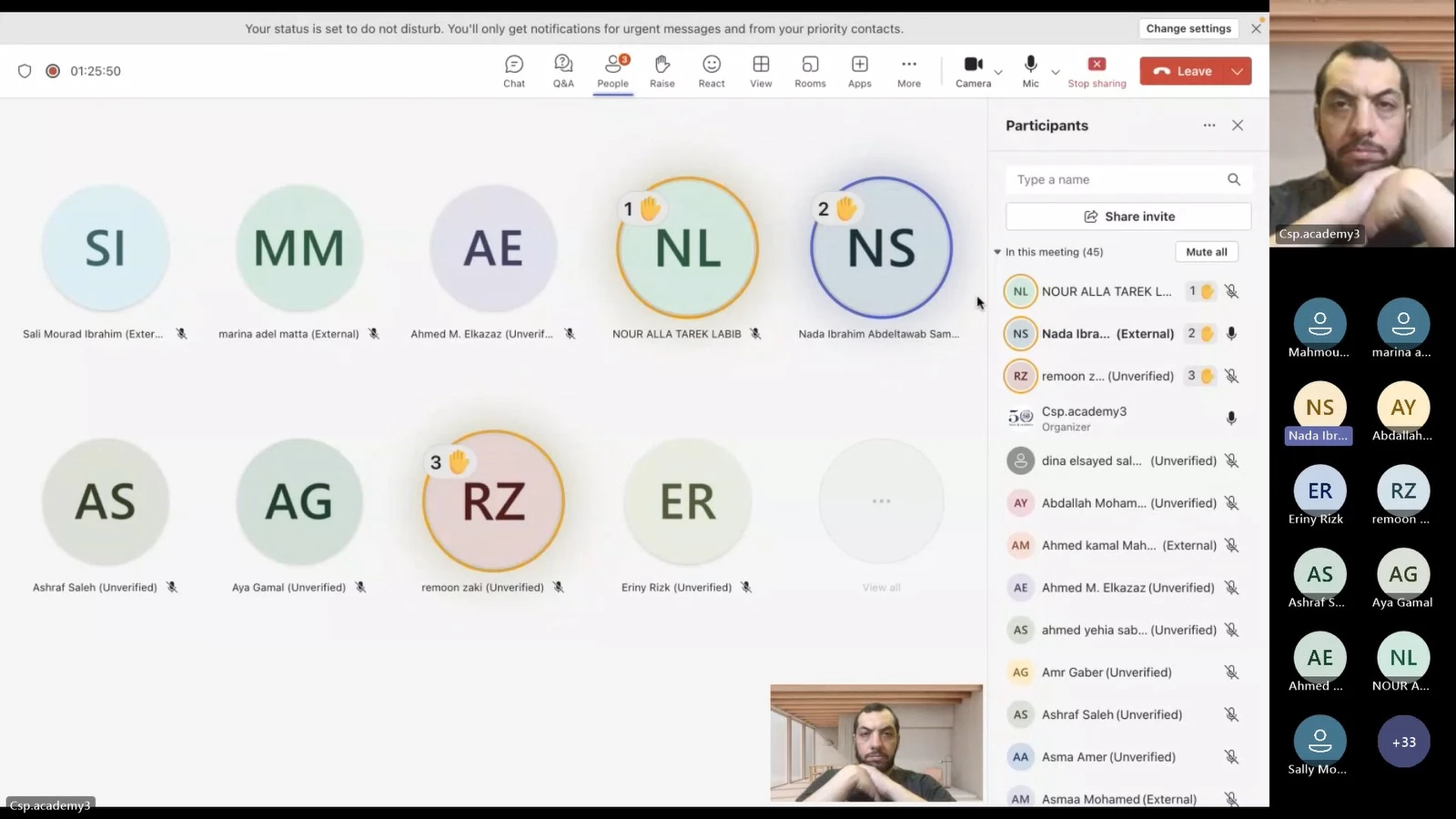Image resolution: width=1456 pixels, height=819 pixels.
Task: Click the Type a name search field
Action: pyautogui.click(x=1117, y=180)
